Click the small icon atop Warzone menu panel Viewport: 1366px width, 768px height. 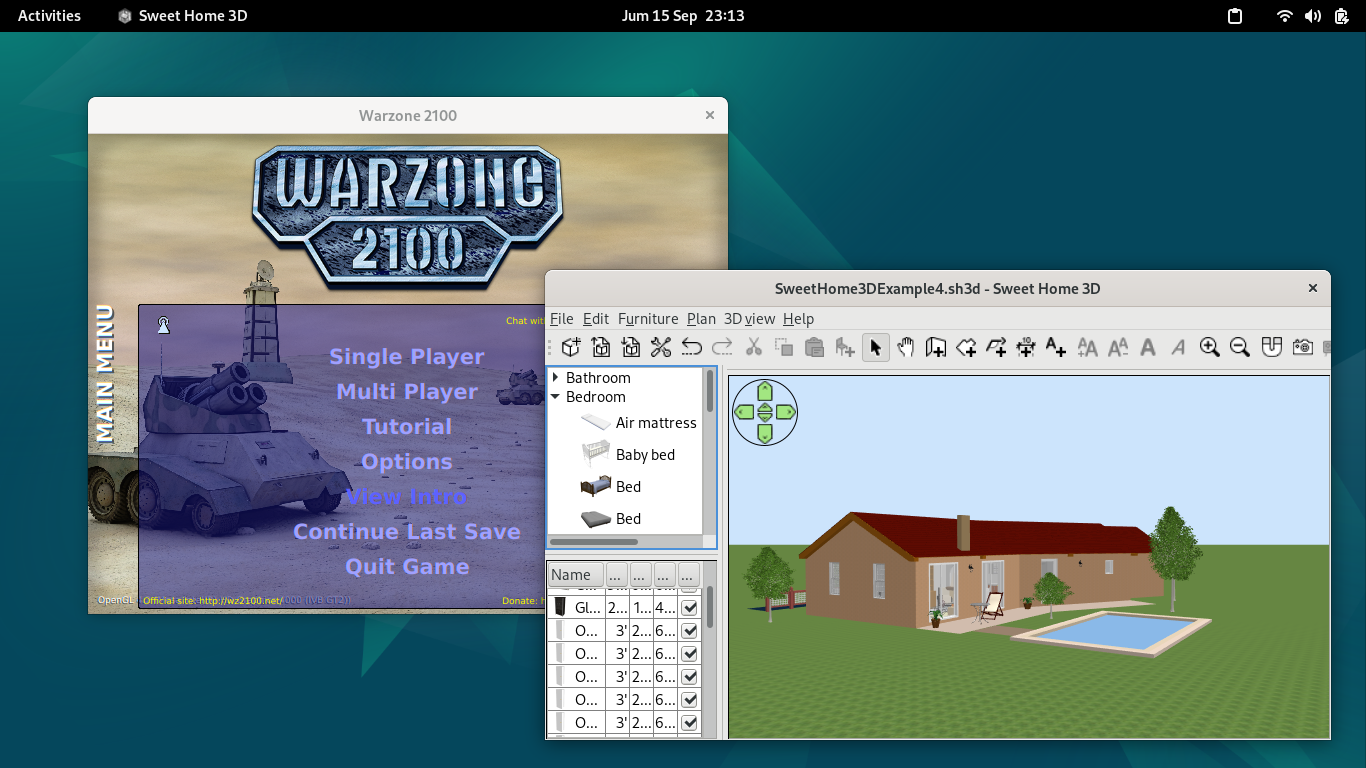point(163,325)
